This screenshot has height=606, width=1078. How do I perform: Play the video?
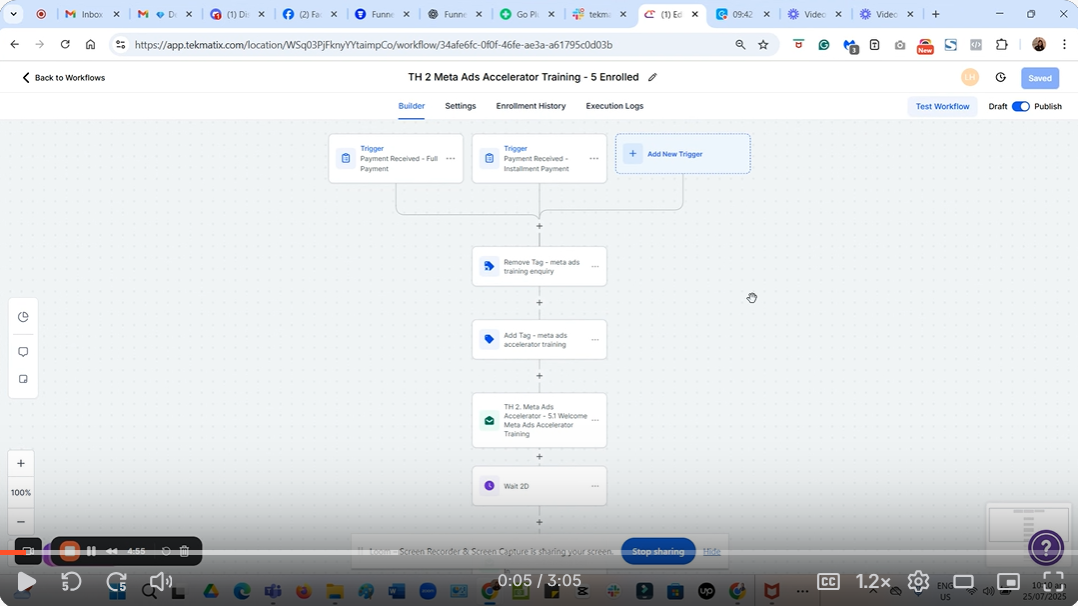25,582
